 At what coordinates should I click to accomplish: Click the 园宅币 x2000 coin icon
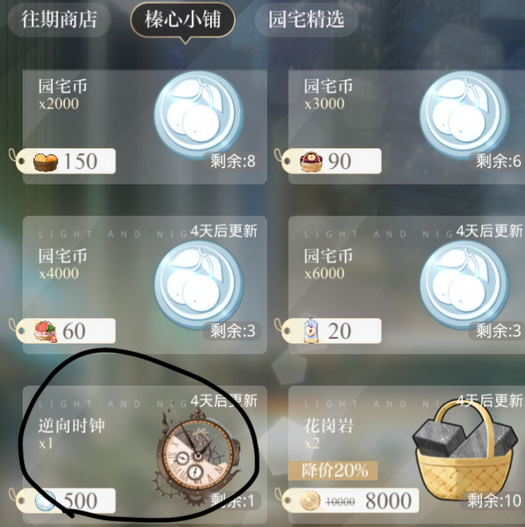pyautogui.click(x=199, y=115)
